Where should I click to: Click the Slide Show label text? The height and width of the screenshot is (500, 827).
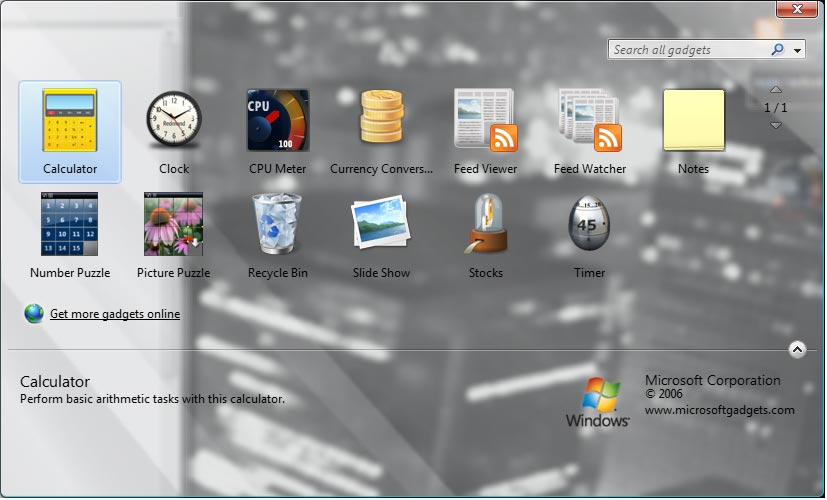pyautogui.click(x=381, y=273)
